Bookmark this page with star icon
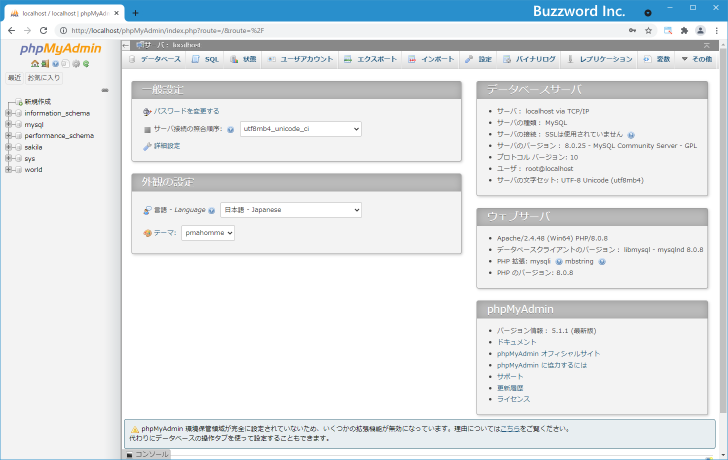The height and width of the screenshot is (460, 728). 649,31
